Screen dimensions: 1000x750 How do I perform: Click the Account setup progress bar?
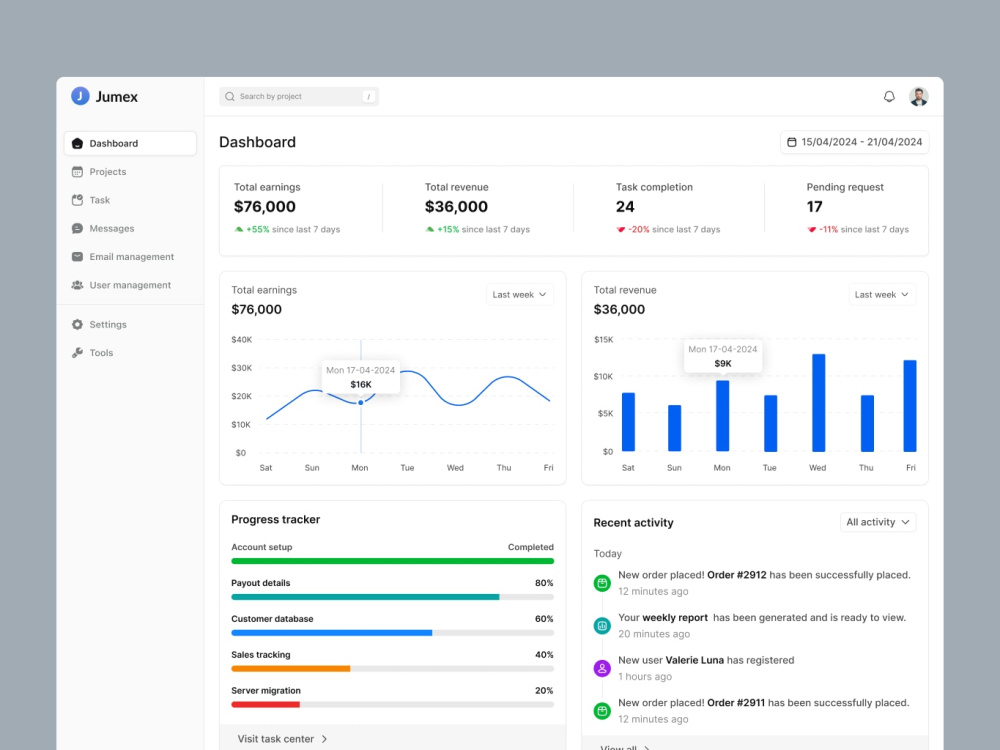pos(392,561)
